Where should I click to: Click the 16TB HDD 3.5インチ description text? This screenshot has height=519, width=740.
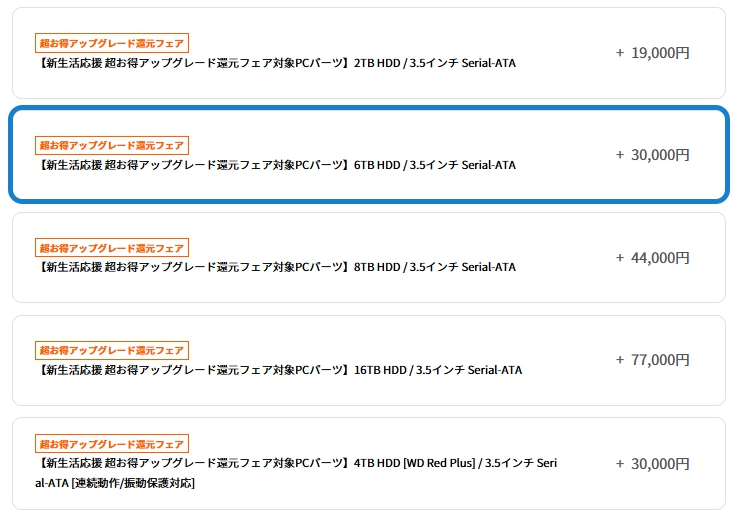click(x=280, y=370)
